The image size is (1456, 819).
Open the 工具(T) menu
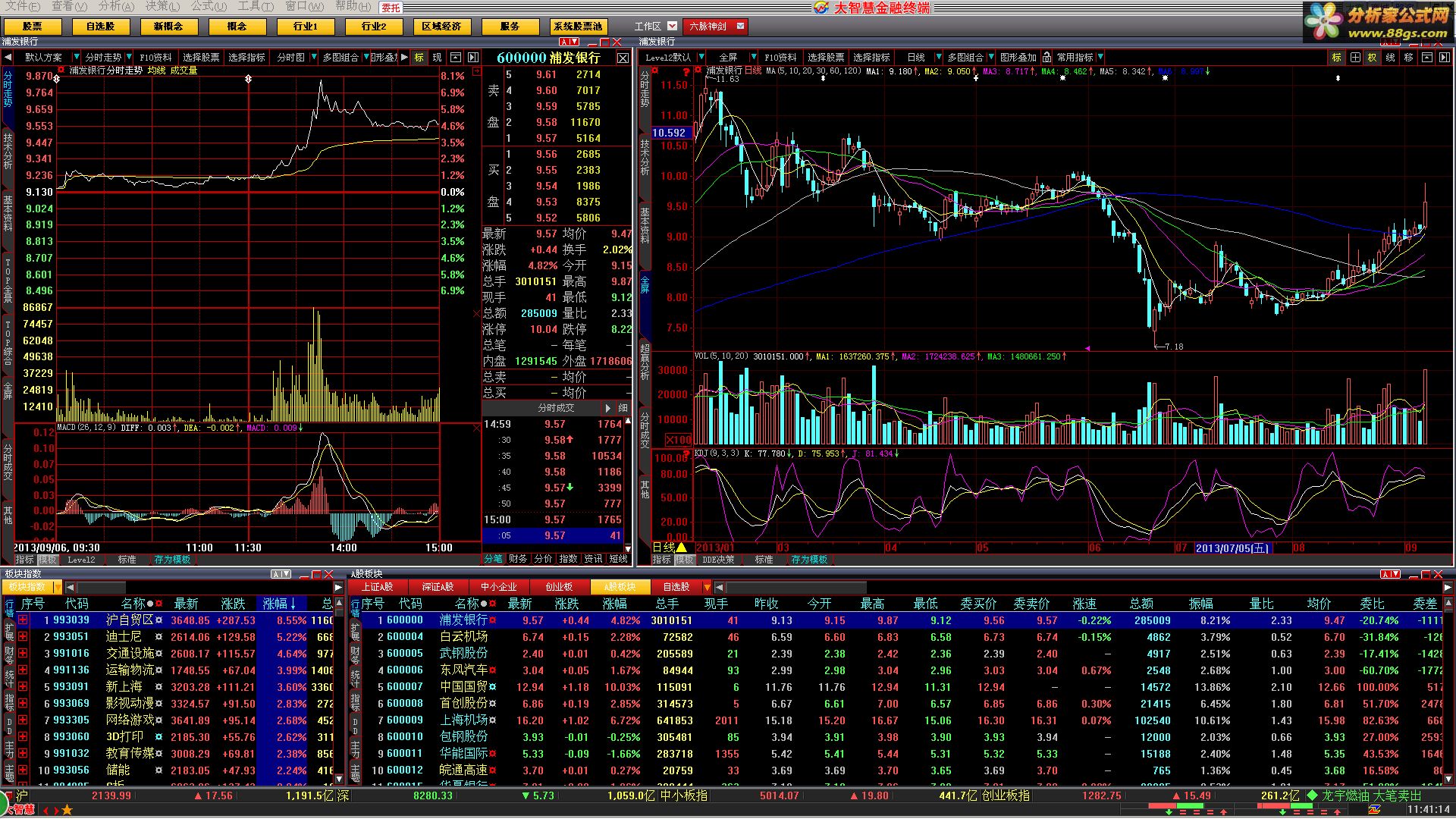point(256,6)
